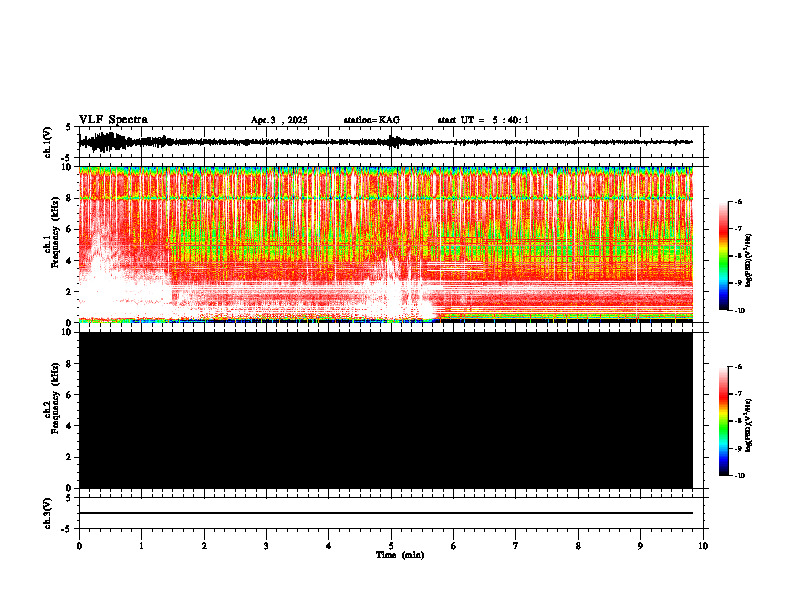Image resolution: width=792 pixels, height=612 pixels.
Task: Click the 'VLF Spectra' title text
Action: (113, 120)
